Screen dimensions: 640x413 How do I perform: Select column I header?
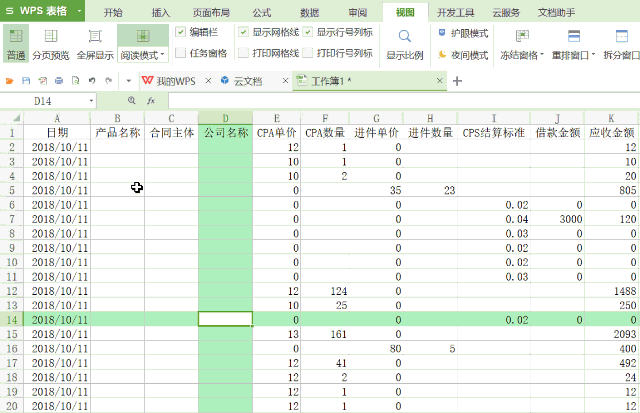[x=493, y=118]
